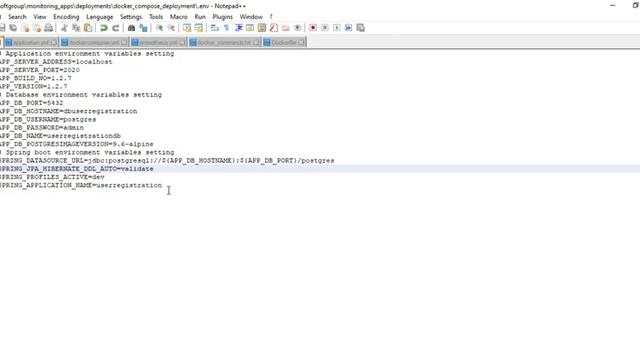
Task: Stop macro recording icon
Action: click(x=325, y=28)
